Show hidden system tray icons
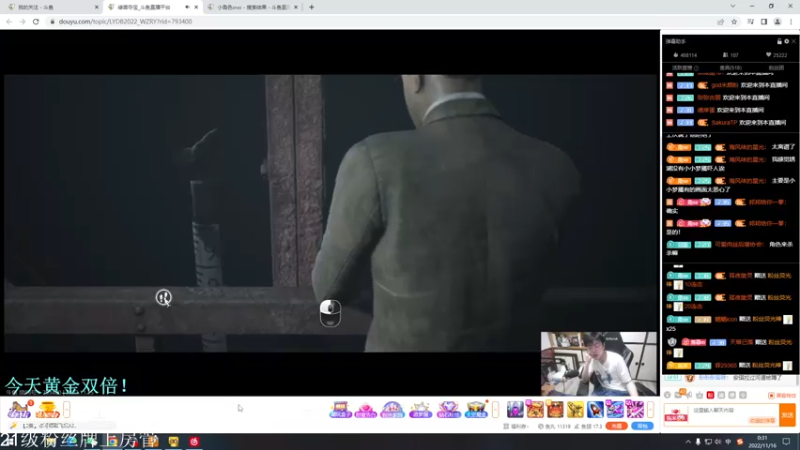 pos(688,442)
